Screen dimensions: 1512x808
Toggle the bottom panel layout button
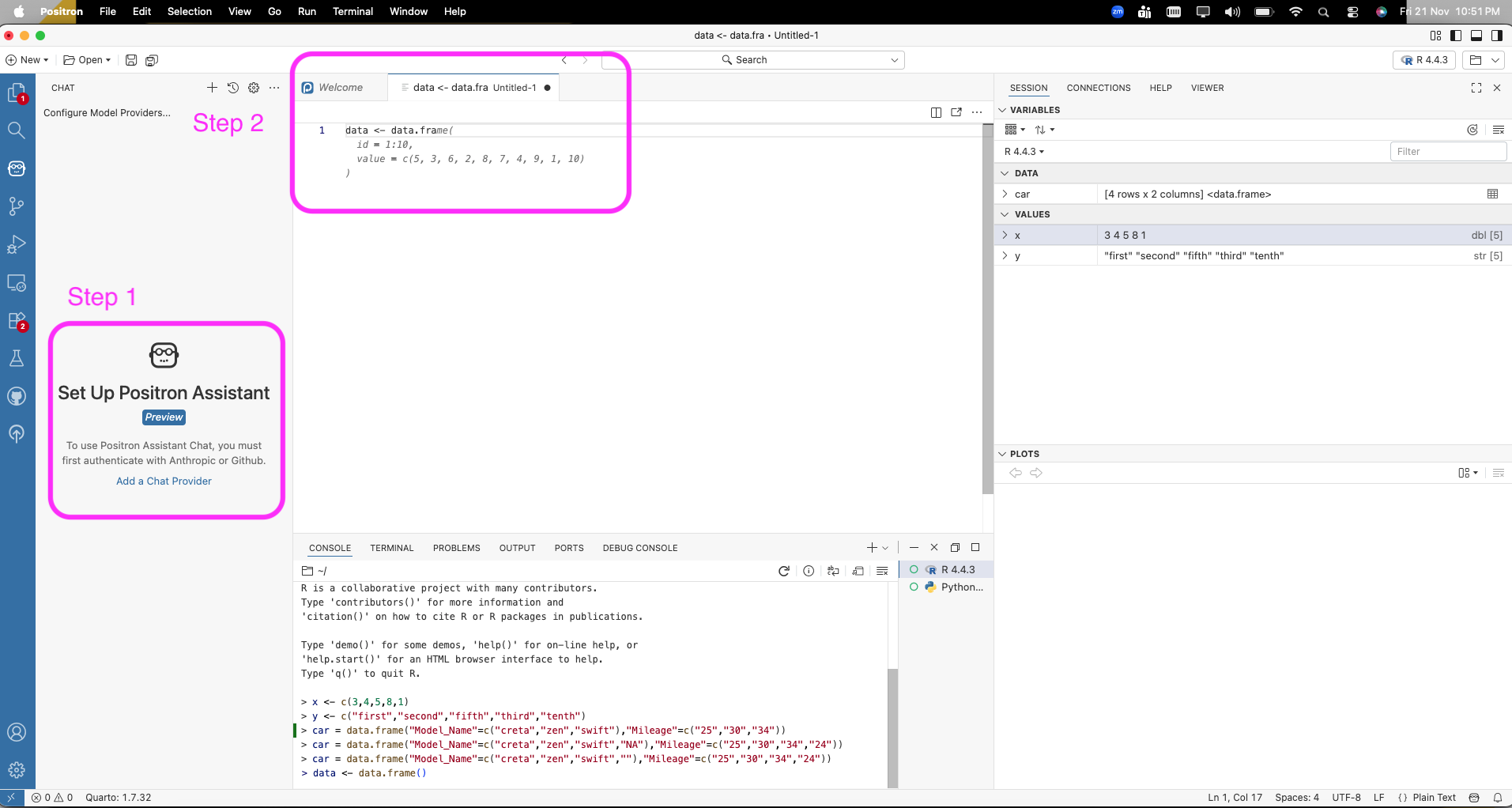tap(1476, 36)
